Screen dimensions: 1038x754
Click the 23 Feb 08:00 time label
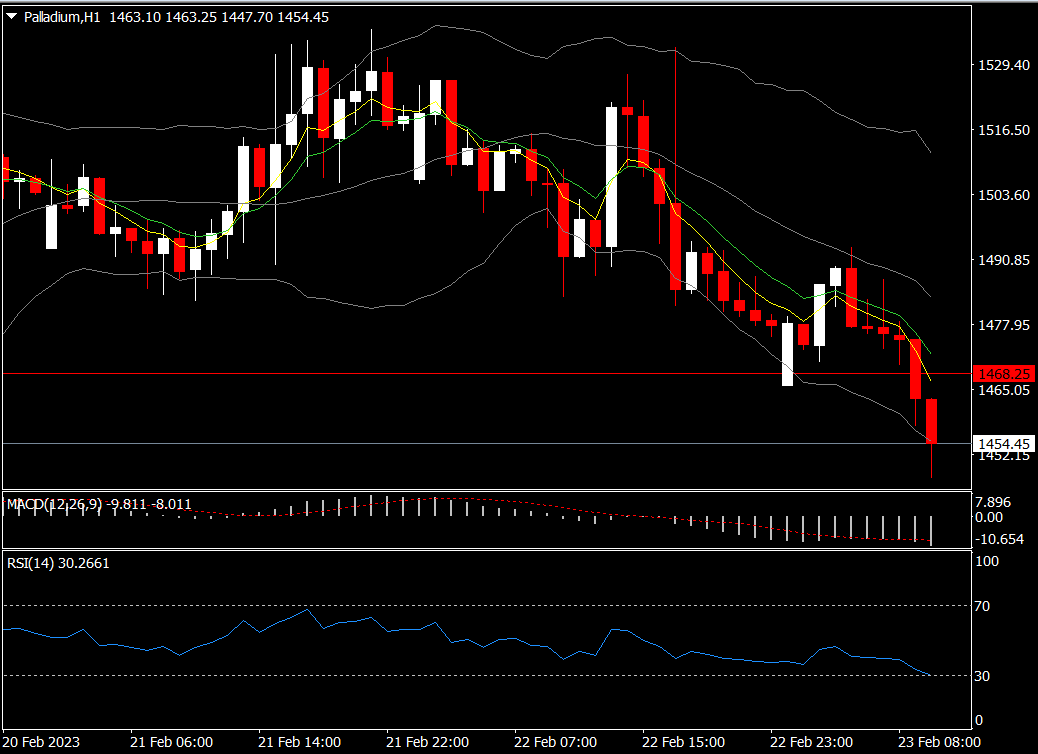[939, 742]
